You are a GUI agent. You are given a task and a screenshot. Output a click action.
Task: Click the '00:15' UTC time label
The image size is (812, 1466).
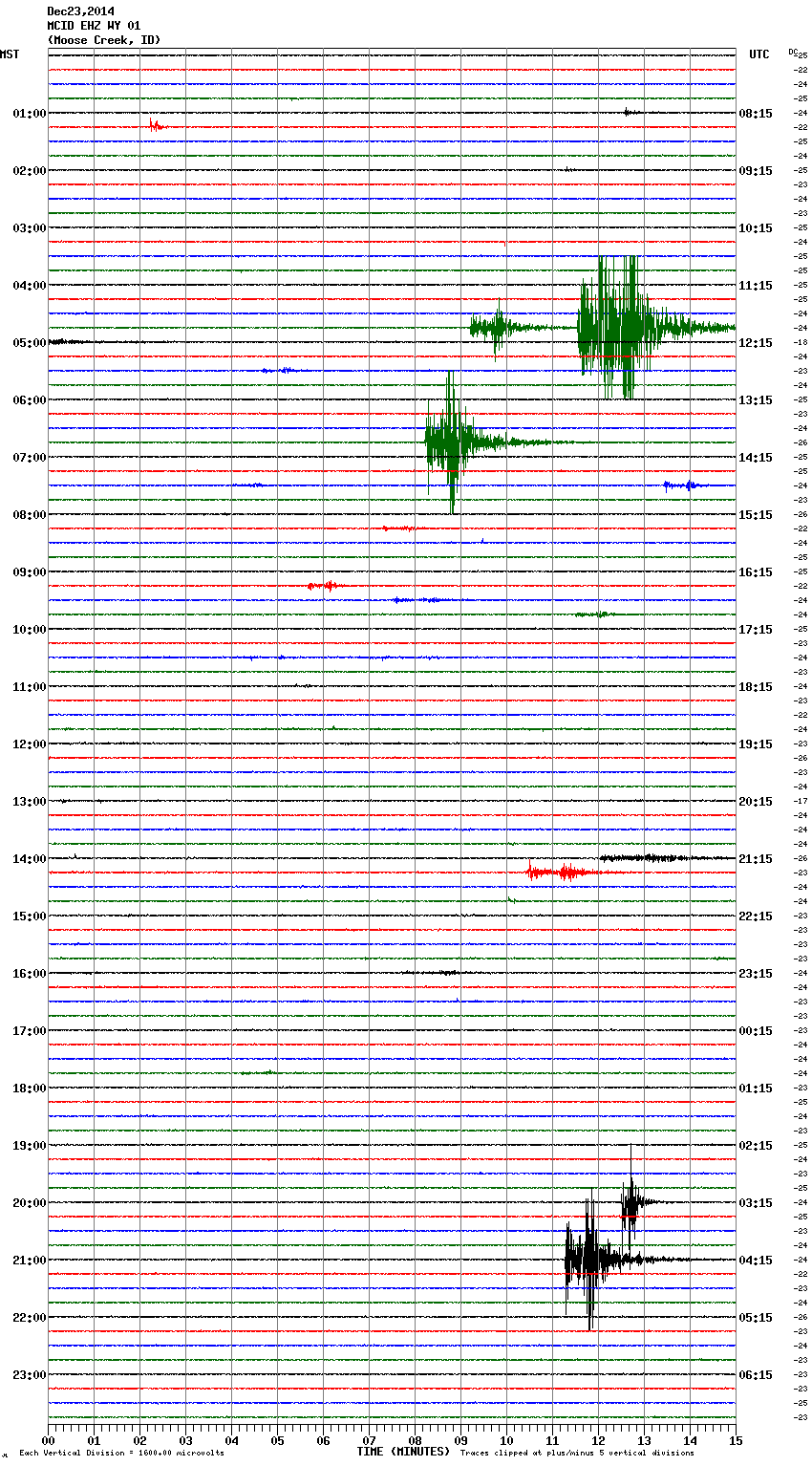click(x=756, y=1031)
